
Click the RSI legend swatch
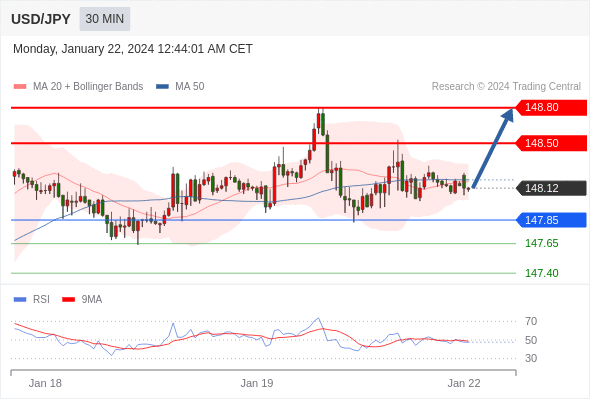(20, 300)
